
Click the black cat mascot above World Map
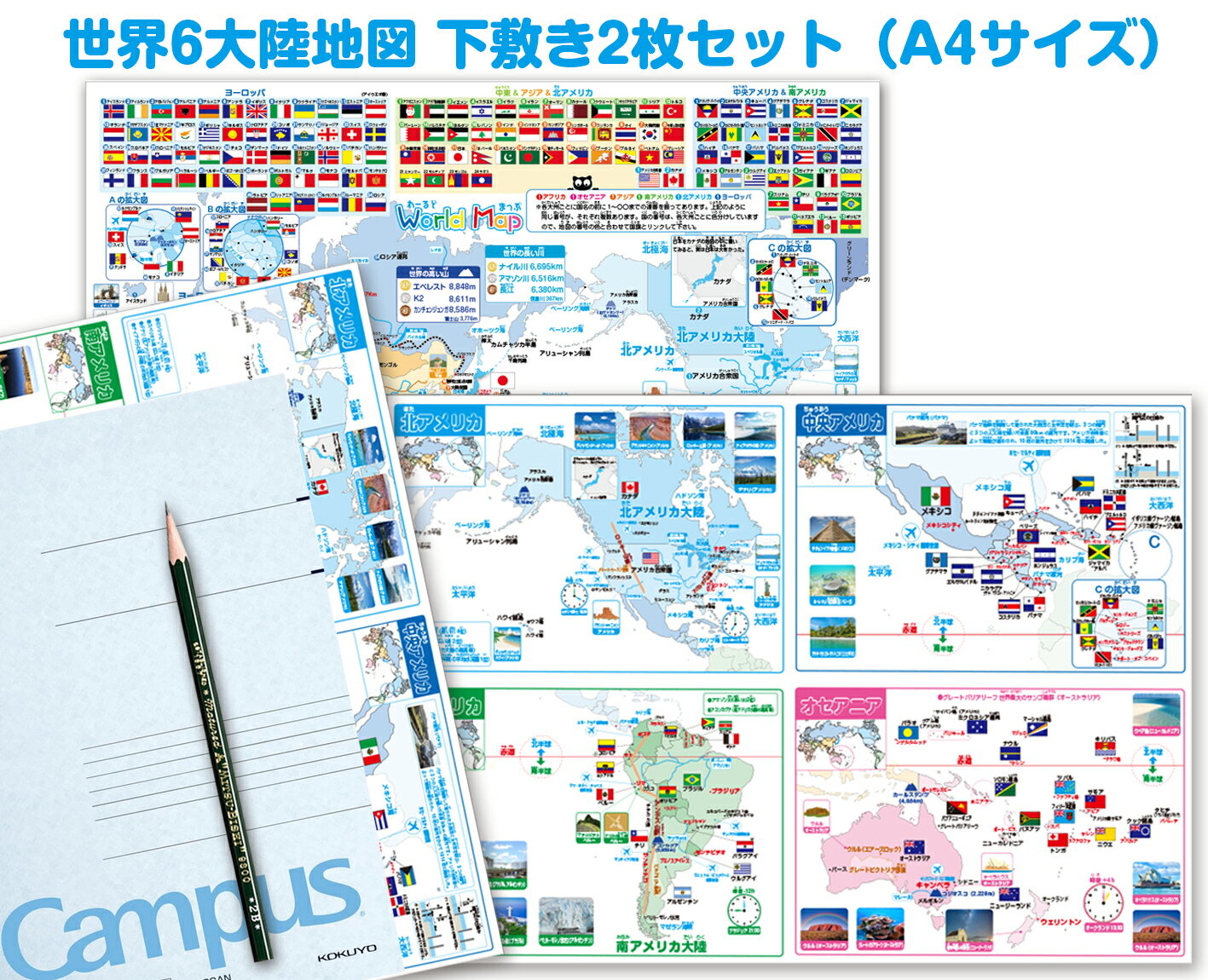pyautogui.click(x=582, y=183)
